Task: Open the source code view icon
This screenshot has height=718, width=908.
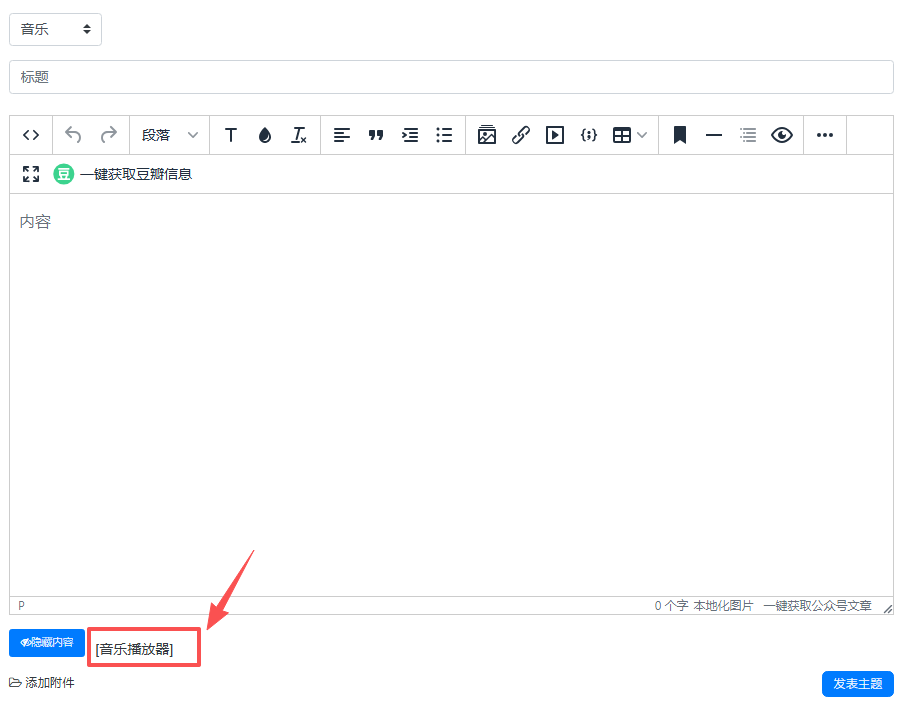Action: click(x=31, y=135)
